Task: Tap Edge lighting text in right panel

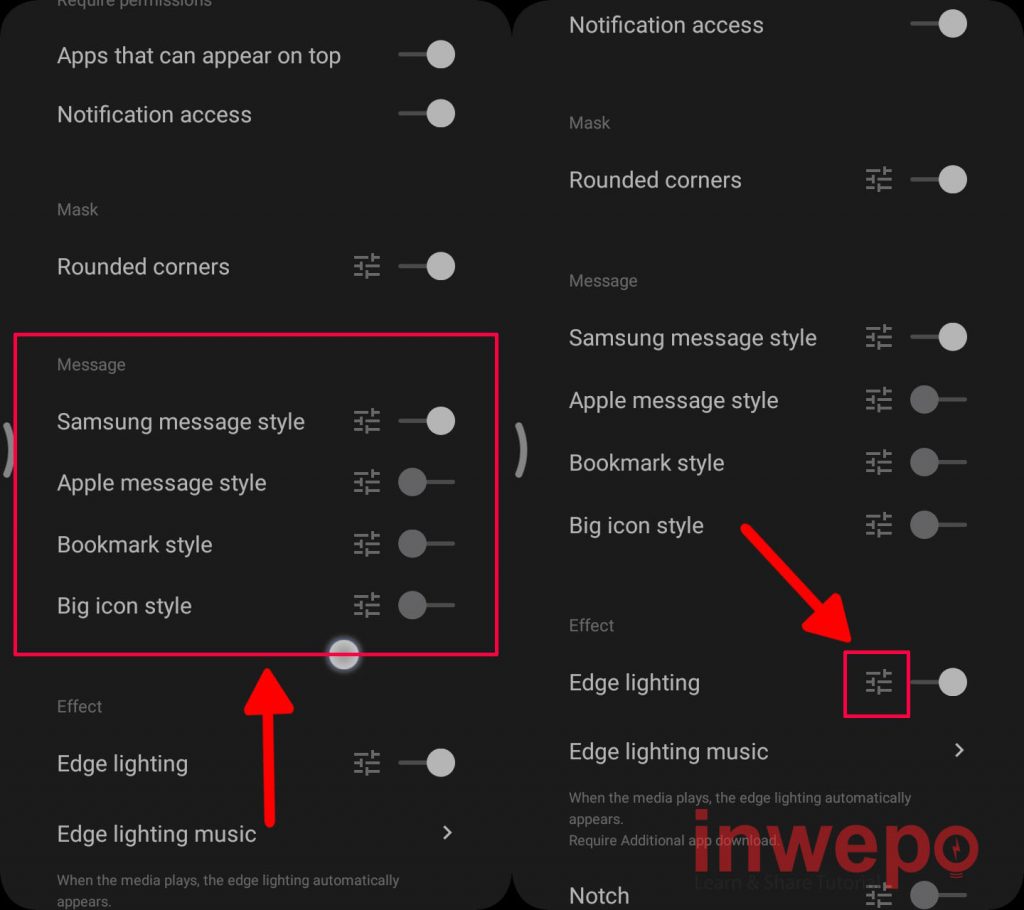Action: click(634, 683)
